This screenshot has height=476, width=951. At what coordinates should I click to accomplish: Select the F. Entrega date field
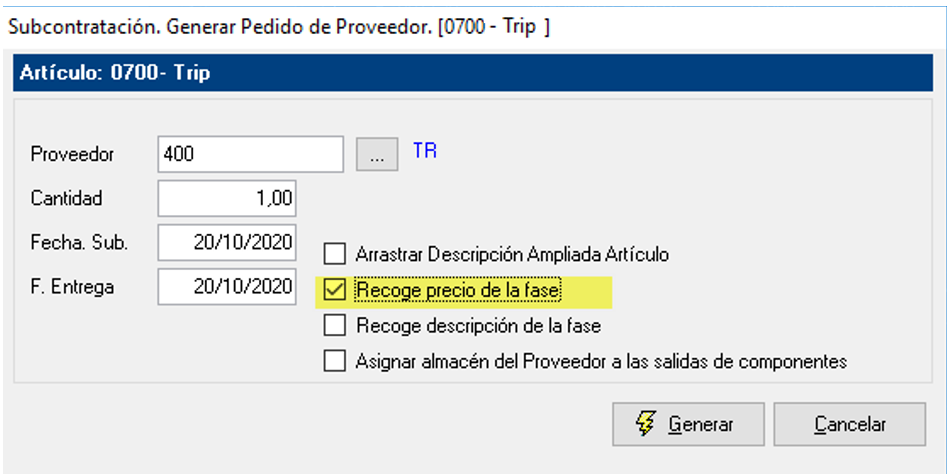(227, 287)
